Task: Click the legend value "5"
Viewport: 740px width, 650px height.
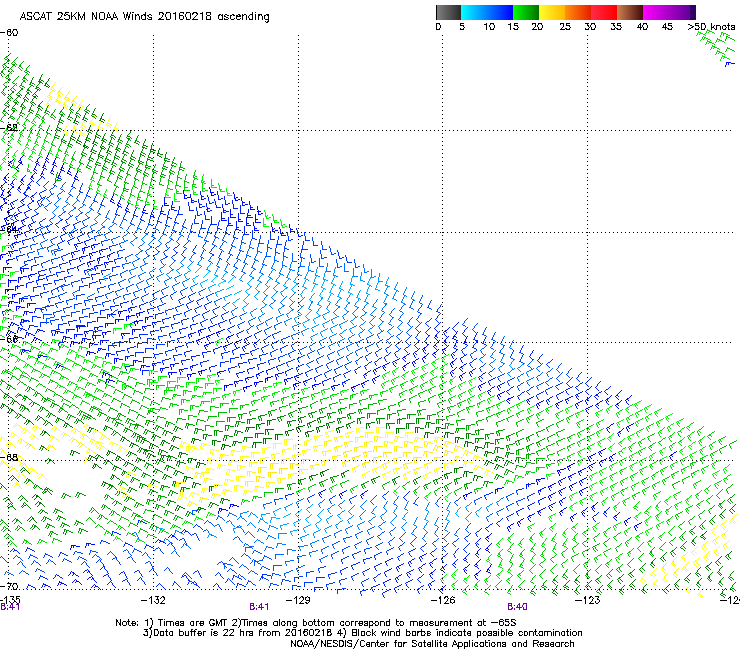Action: [462, 27]
